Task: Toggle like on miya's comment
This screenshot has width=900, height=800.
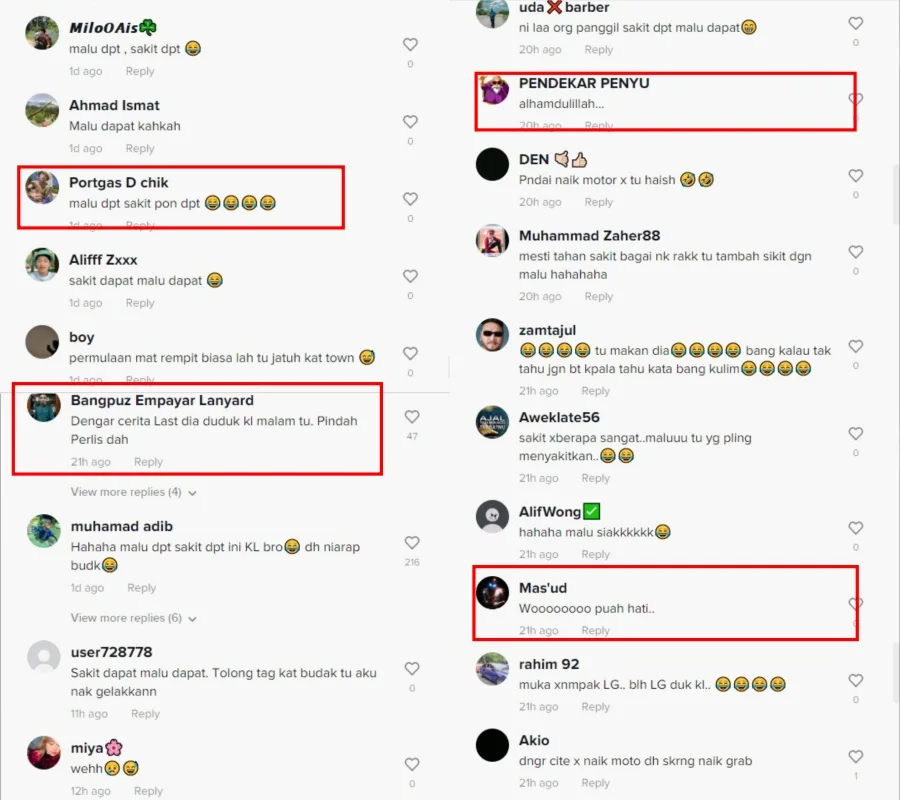Action: click(412, 764)
